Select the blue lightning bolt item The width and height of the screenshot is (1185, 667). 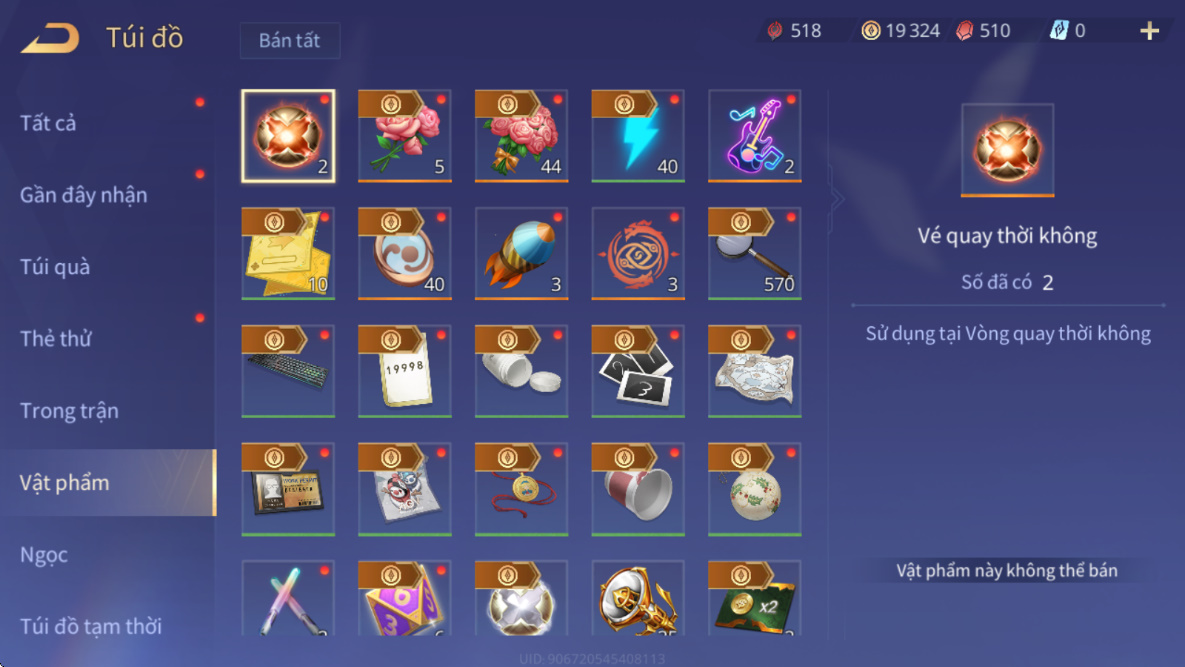[x=638, y=136]
